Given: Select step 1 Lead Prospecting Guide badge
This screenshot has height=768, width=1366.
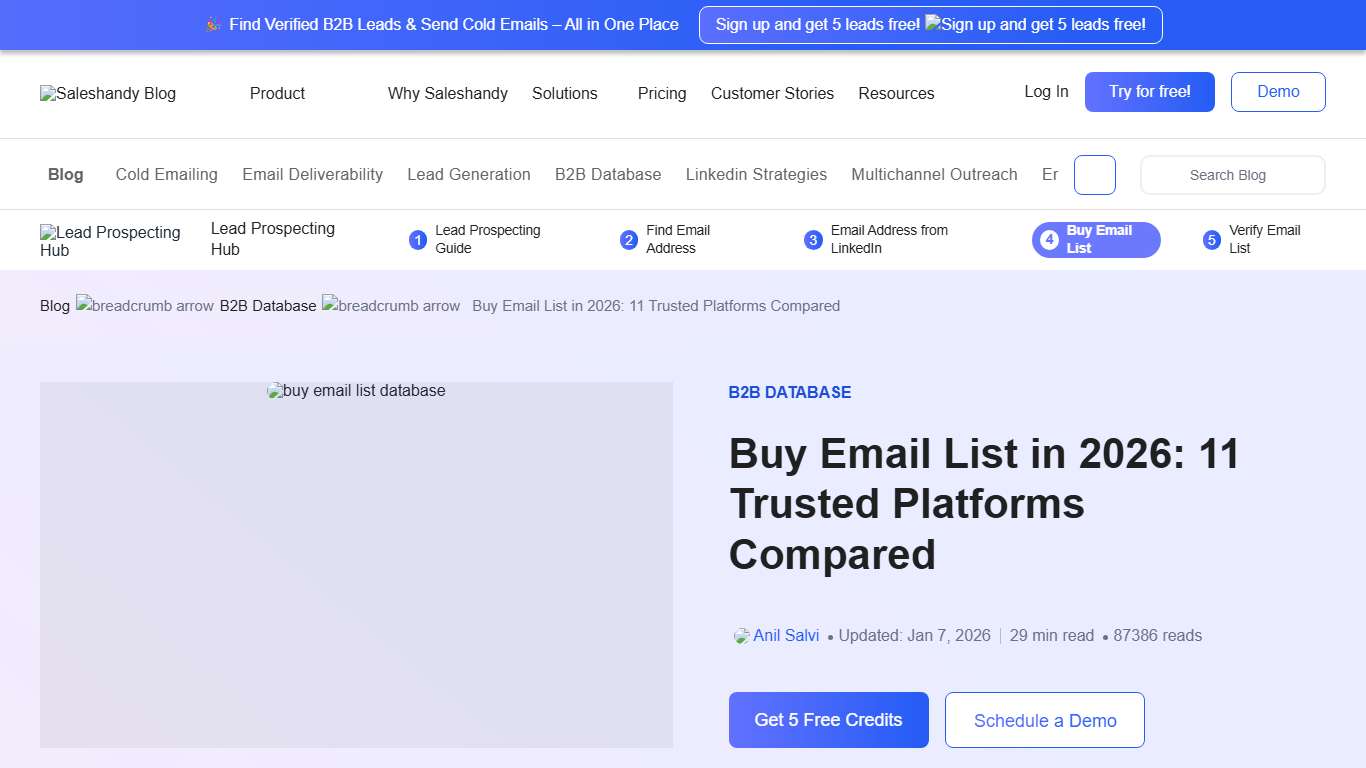Looking at the screenshot, I should tap(417, 240).
